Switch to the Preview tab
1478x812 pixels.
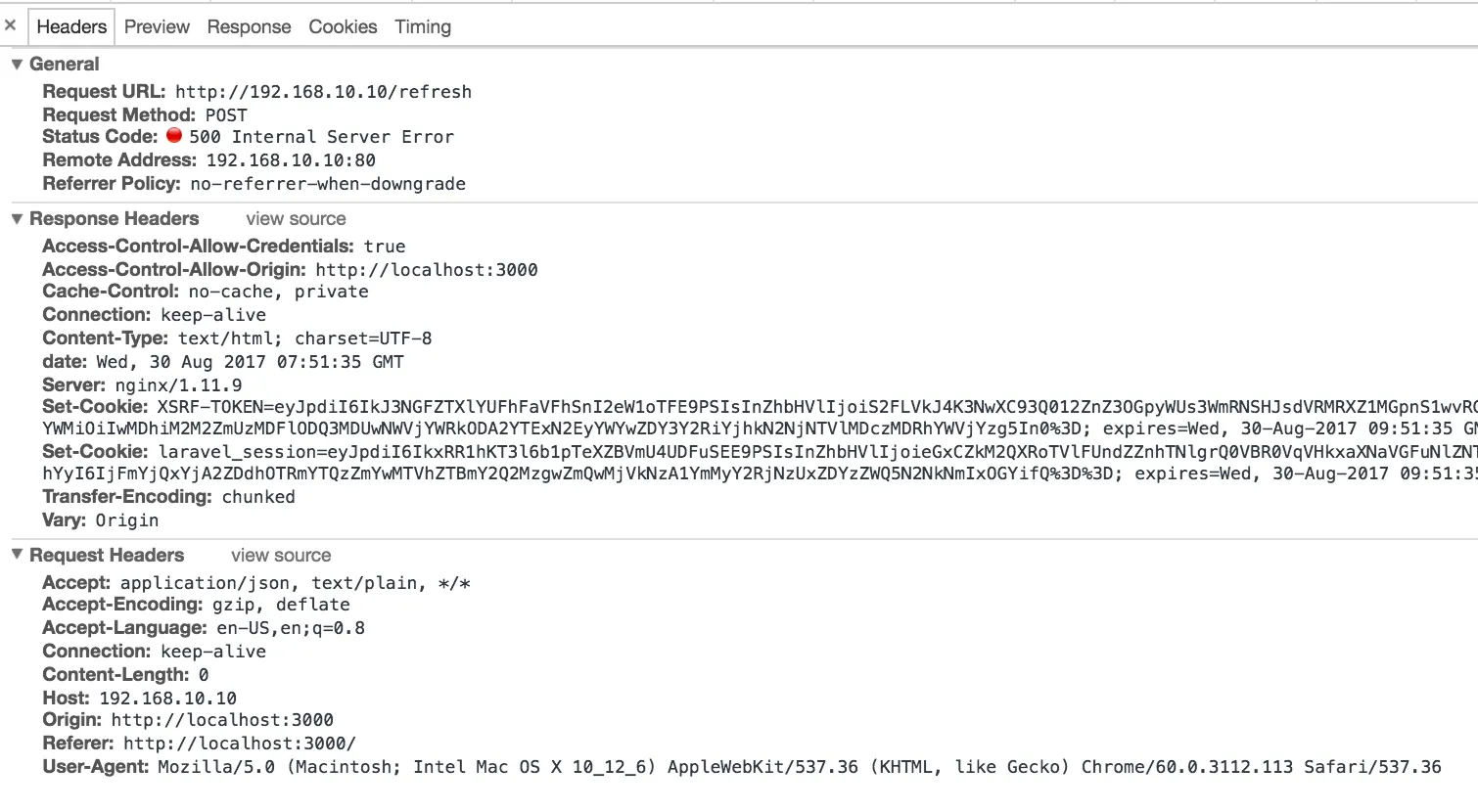(157, 26)
